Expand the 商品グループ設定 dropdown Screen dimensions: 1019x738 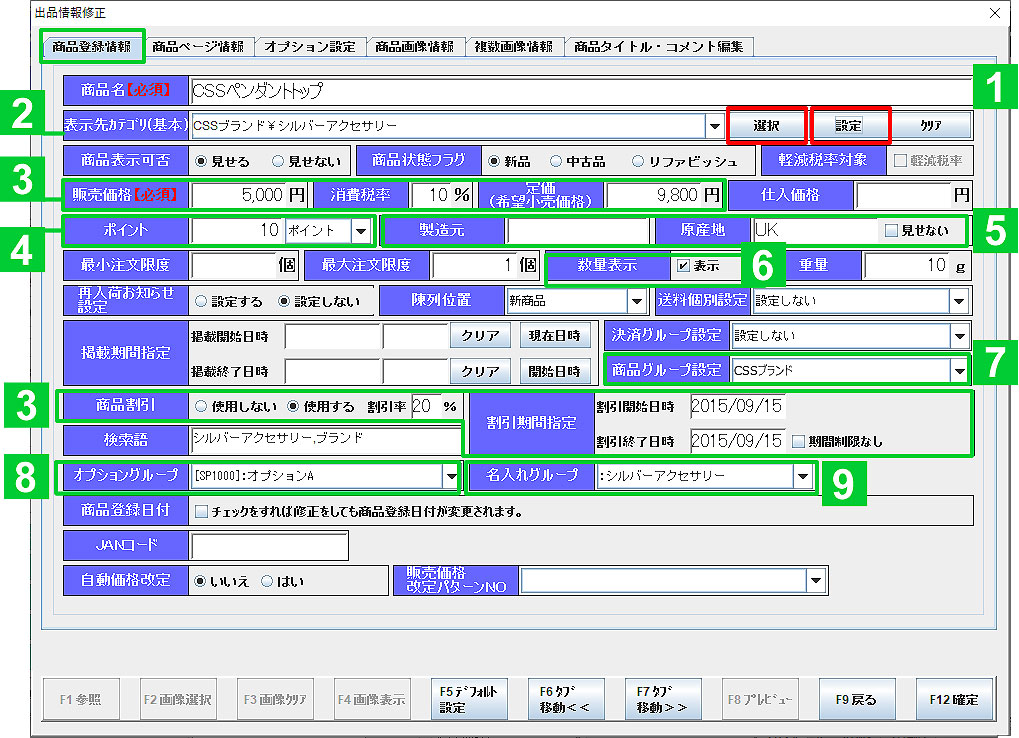pyautogui.click(x=959, y=371)
